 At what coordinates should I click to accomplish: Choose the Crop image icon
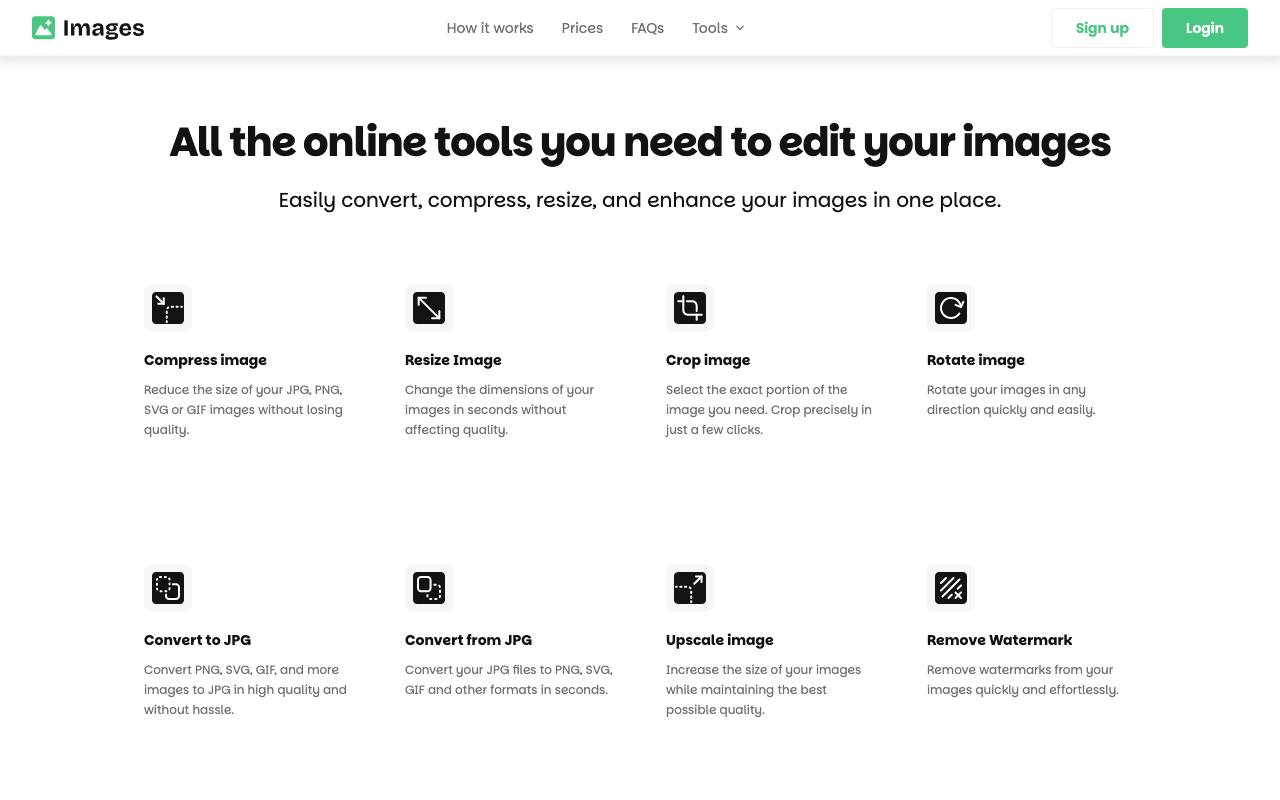tap(690, 308)
